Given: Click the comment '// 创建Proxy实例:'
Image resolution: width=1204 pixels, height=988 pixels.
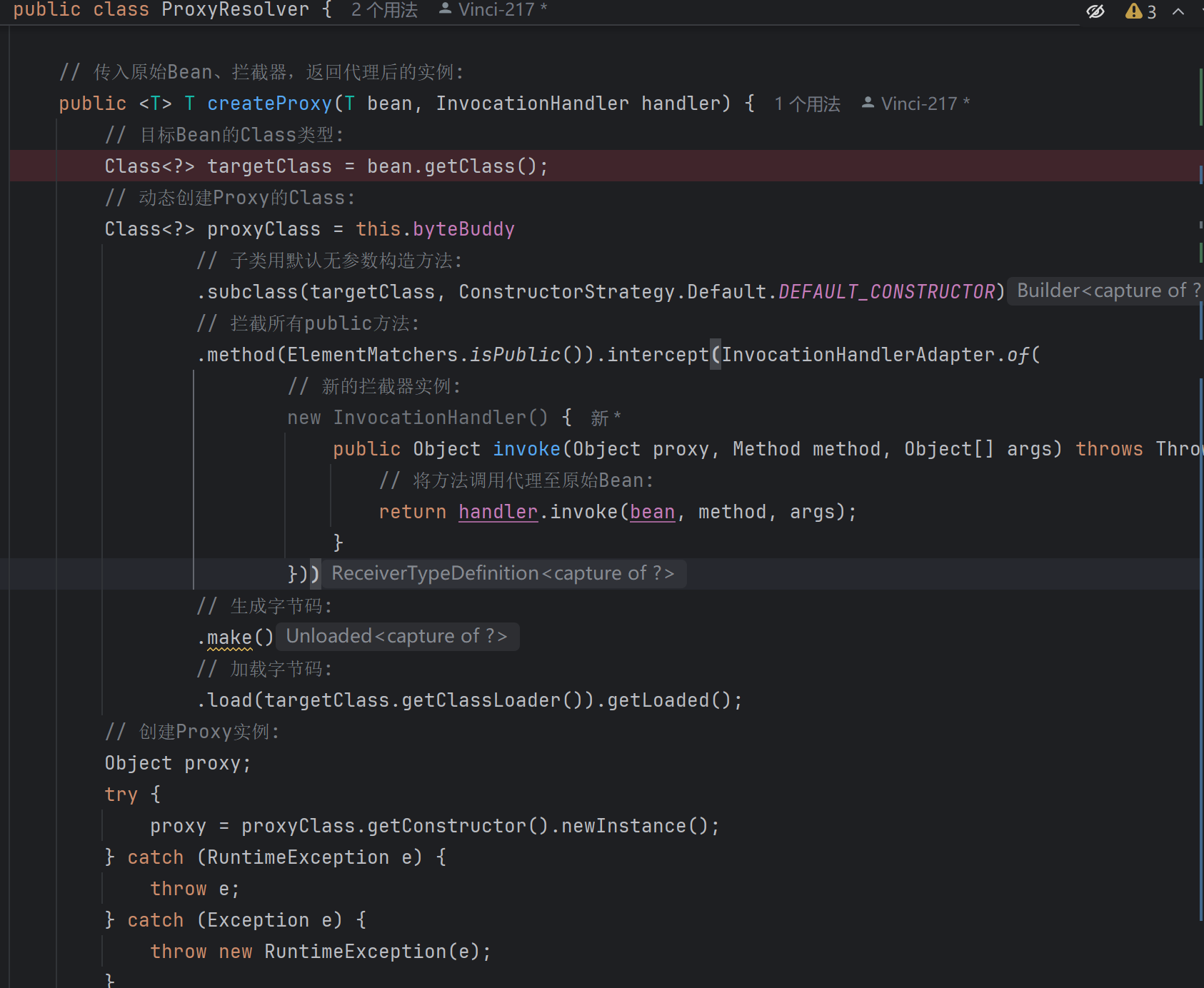Looking at the screenshot, I should click(x=192, y=732).
